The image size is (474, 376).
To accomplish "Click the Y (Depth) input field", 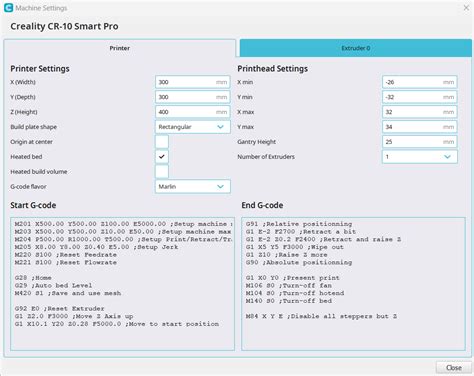I will pyautogui.click(x=193, y=97).
